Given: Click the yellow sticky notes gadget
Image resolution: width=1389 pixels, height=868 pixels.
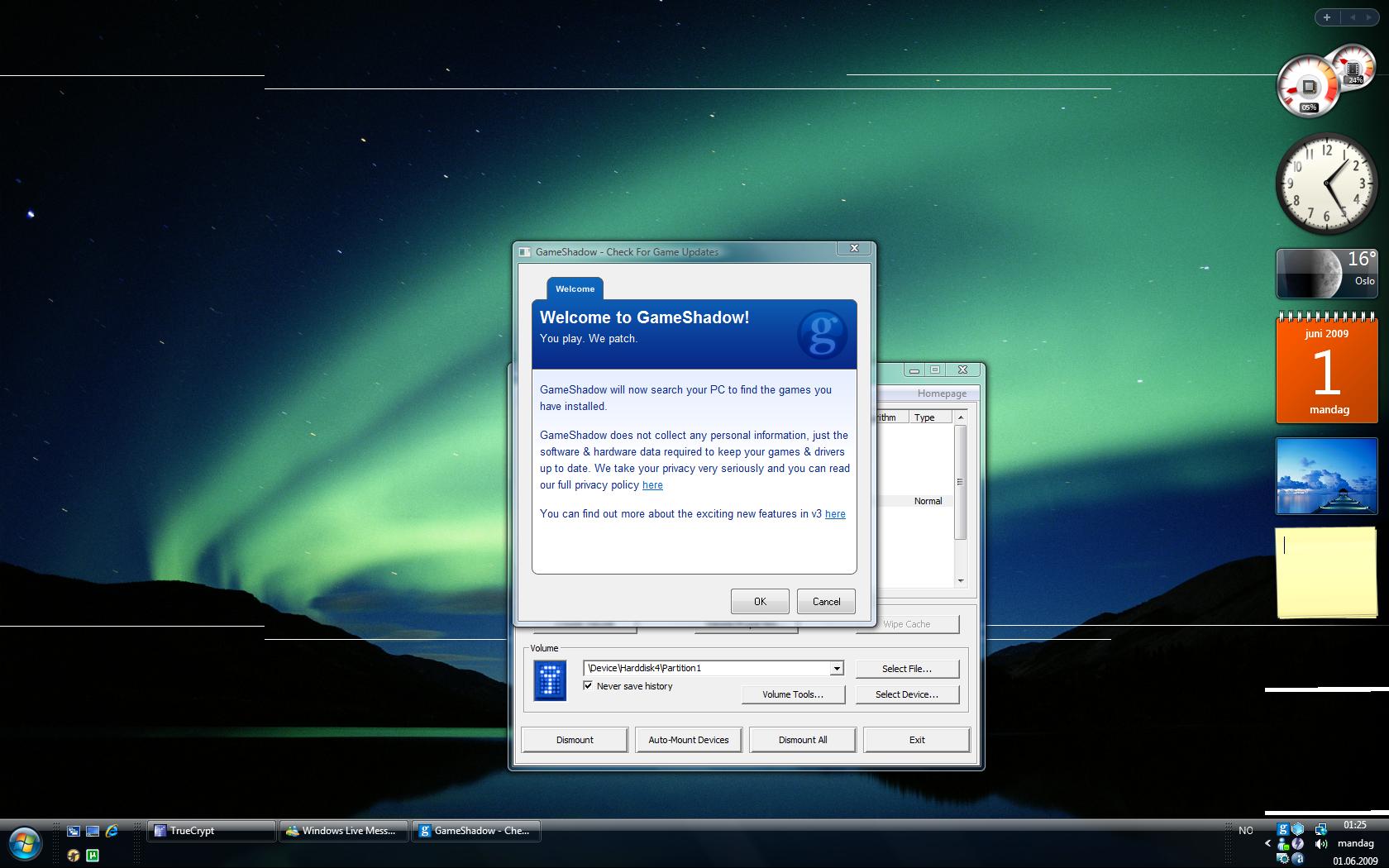Looking at the screenshot, I should pos(1327,573).
